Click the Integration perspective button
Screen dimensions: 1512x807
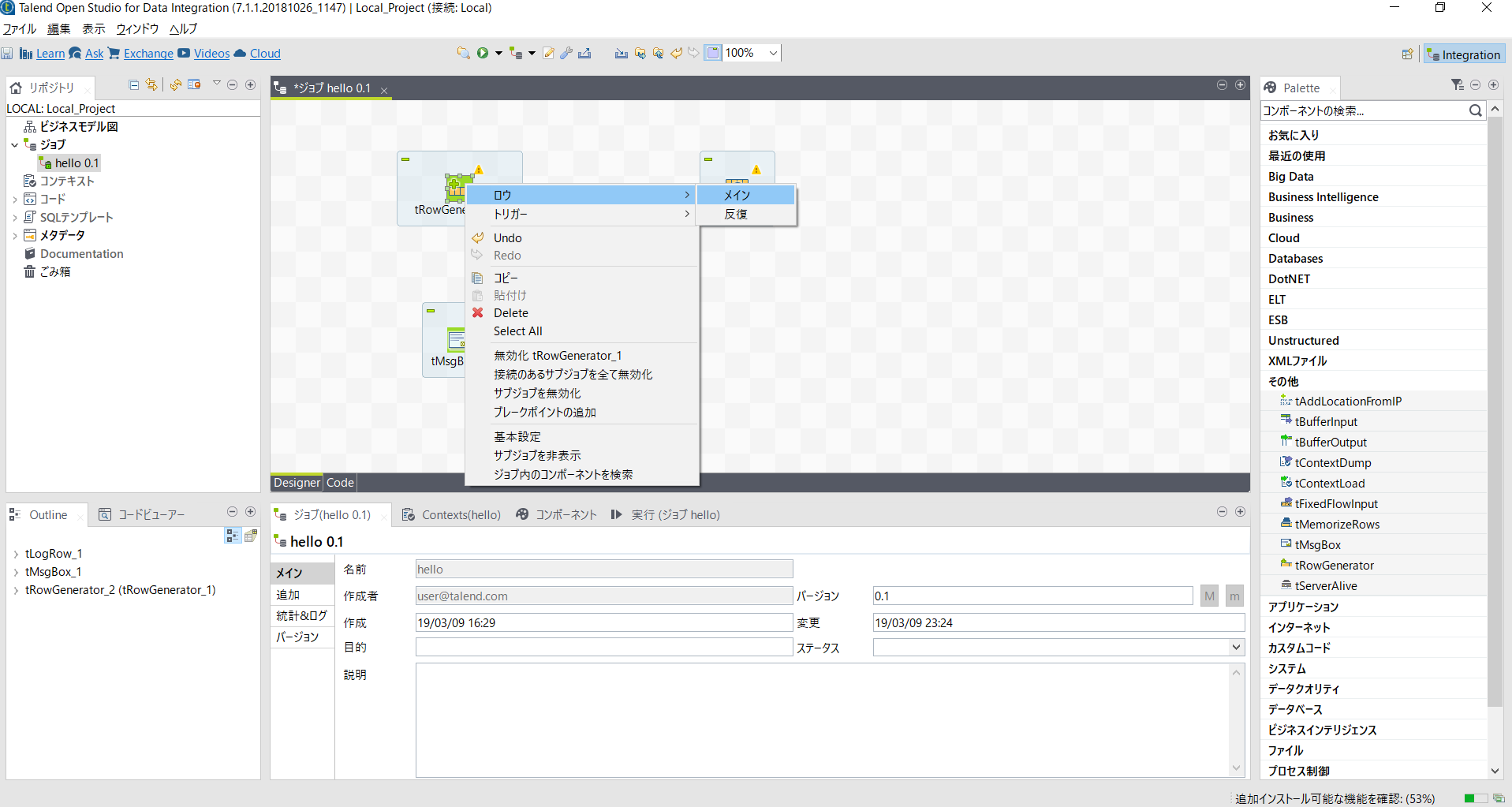coord(1464,54)
